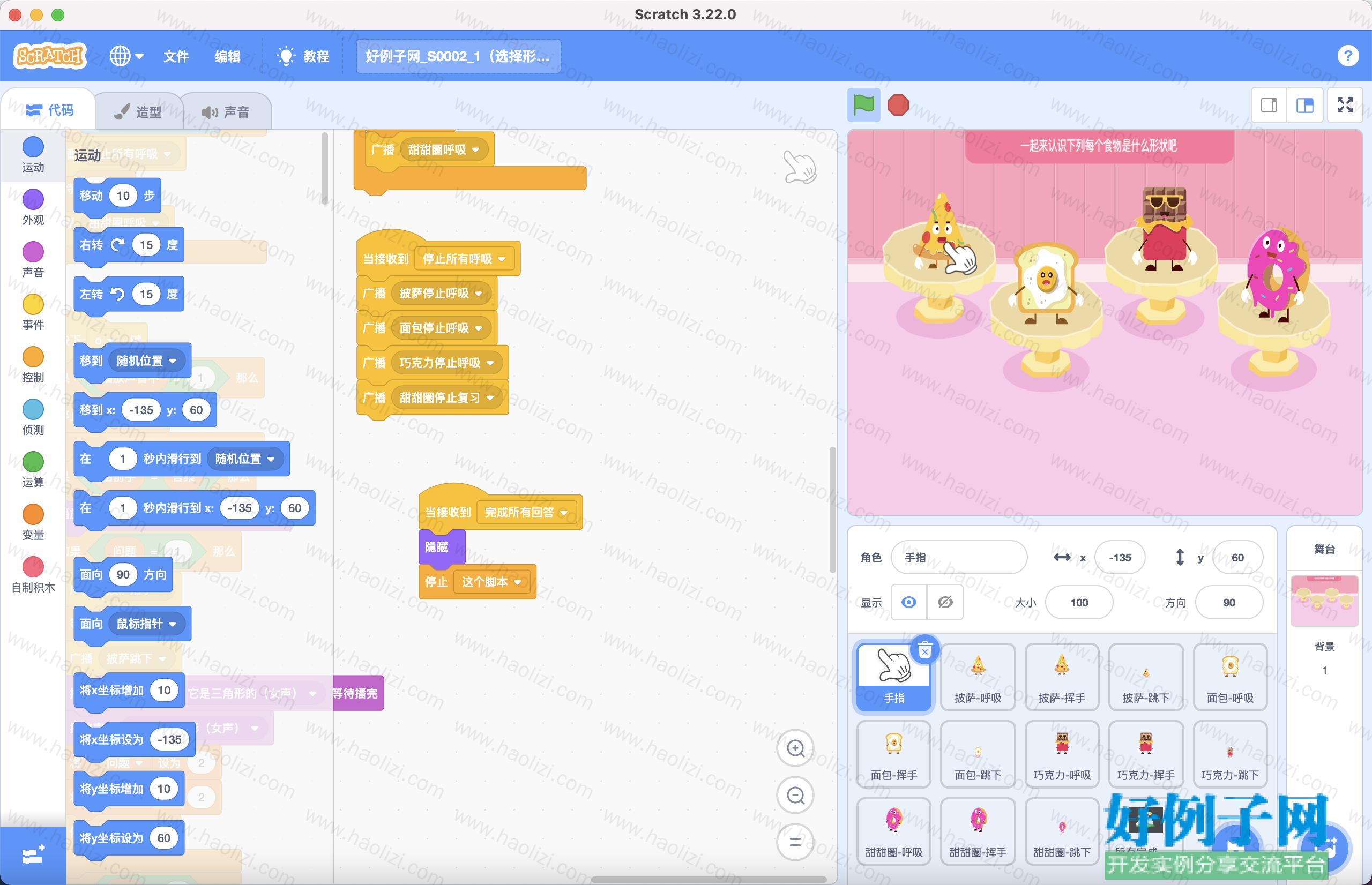Open the language globe menu

(126, 56)
